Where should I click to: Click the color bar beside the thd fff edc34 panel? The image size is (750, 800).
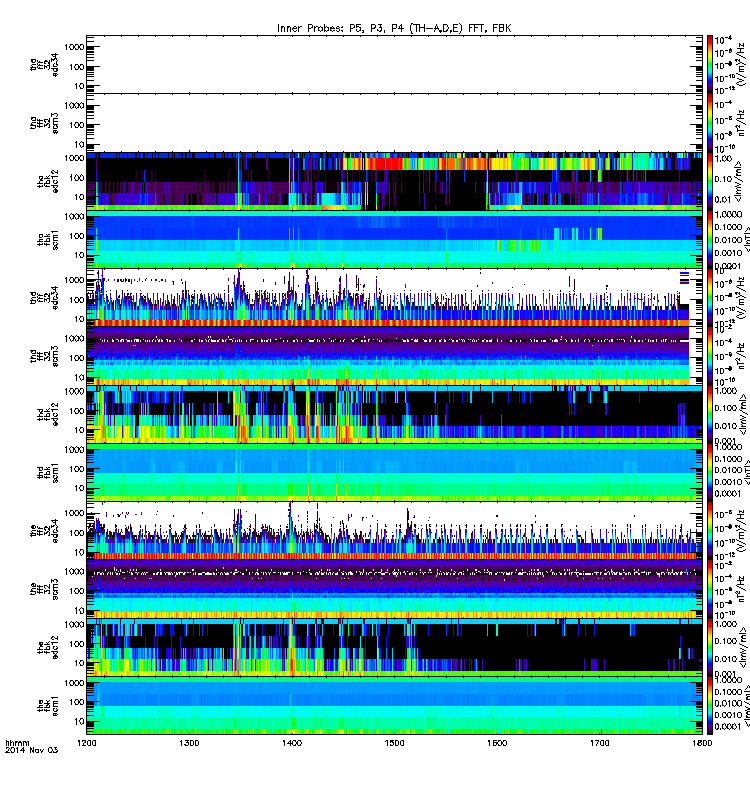click(710, 297)
